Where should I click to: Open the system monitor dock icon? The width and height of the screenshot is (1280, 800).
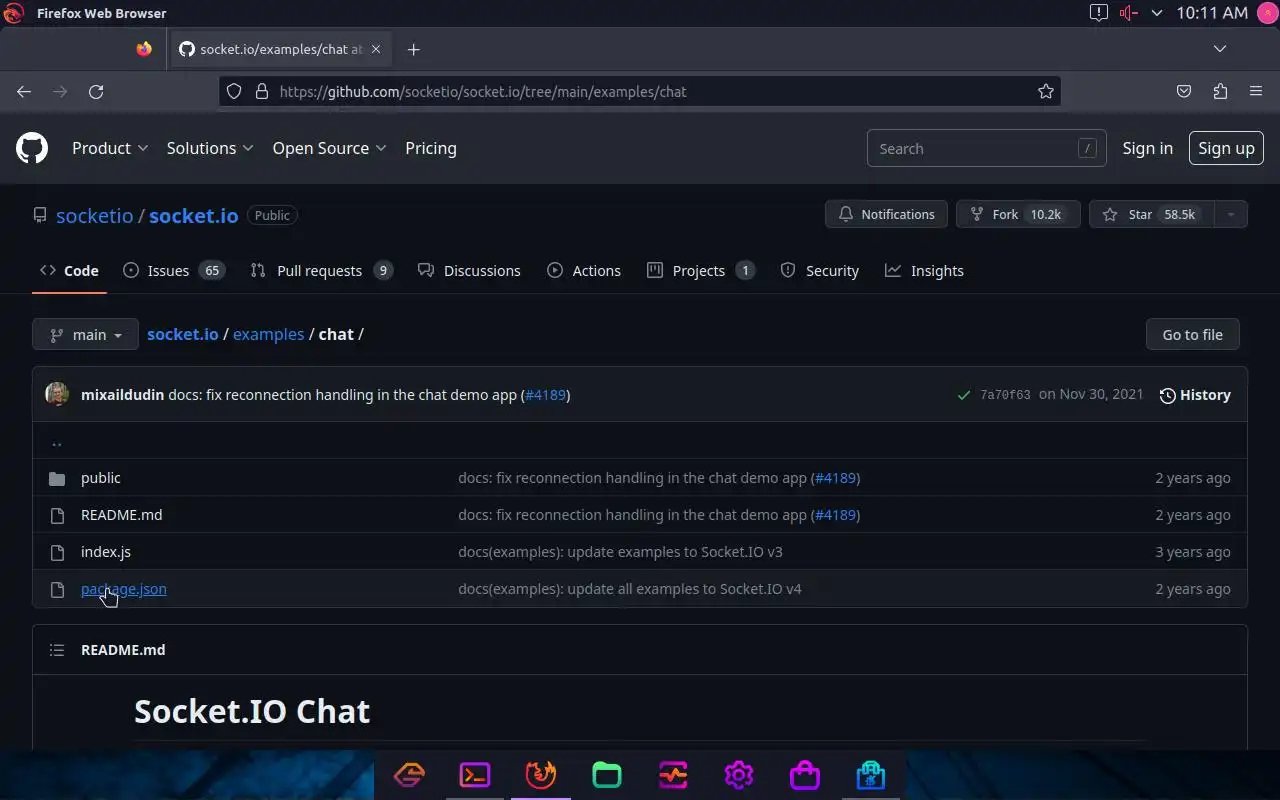point(673,775)
